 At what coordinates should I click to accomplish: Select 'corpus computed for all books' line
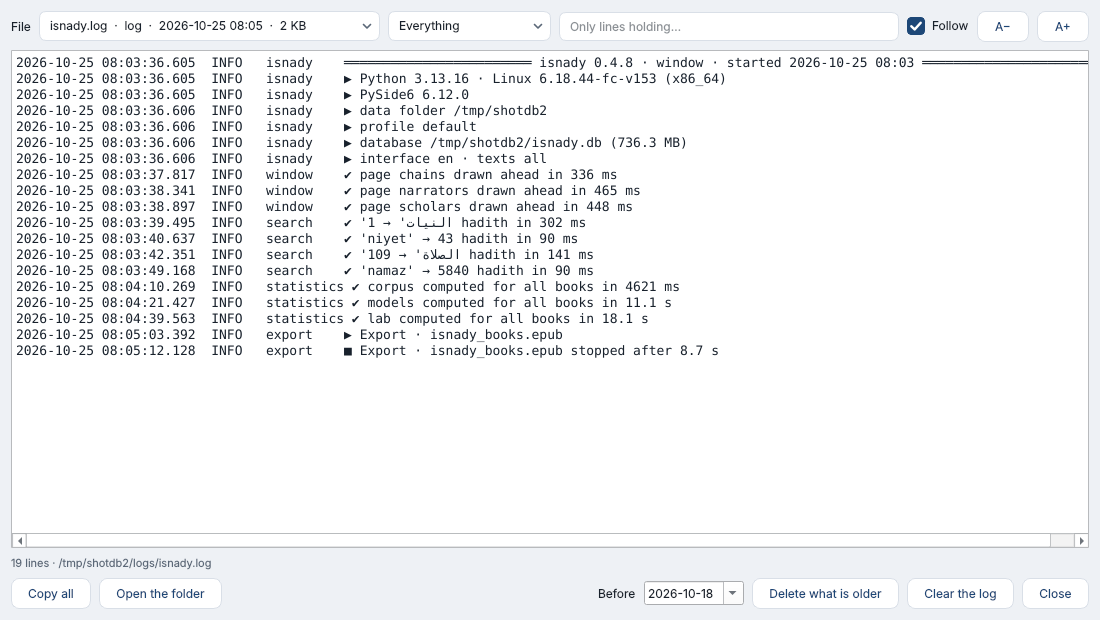348,288
